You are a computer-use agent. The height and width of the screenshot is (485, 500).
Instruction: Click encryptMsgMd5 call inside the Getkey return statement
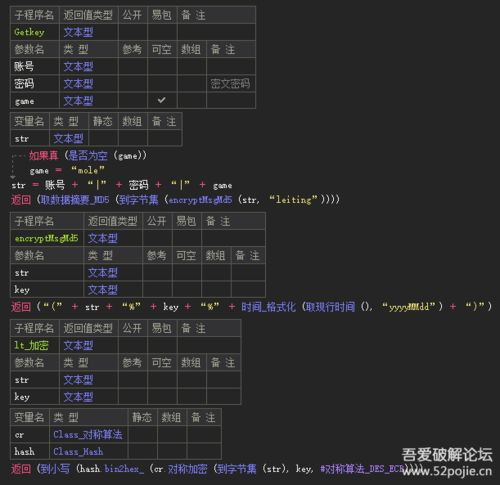tap(200, 200)
